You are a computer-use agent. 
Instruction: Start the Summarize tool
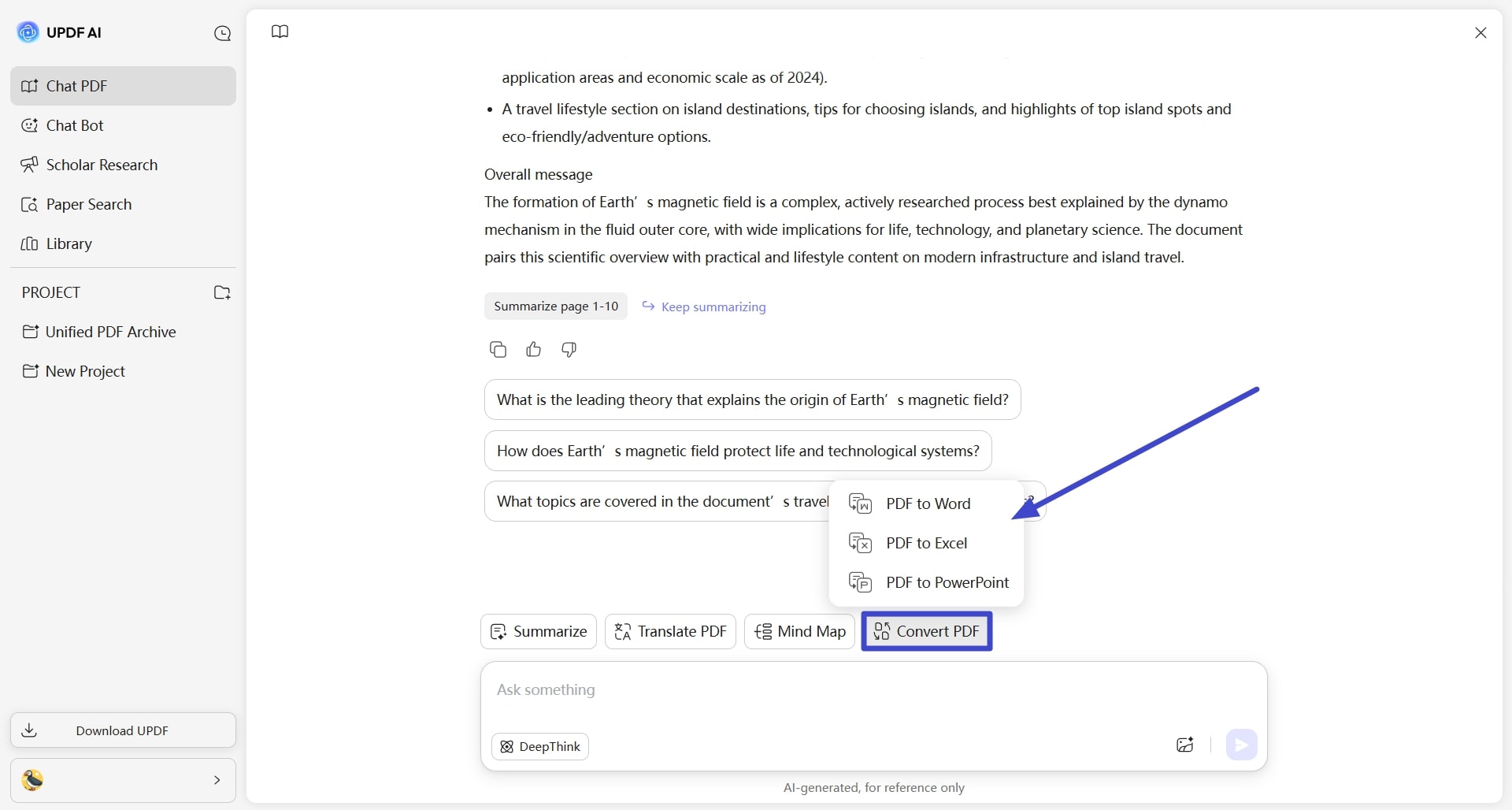pyautogui.click(x=538, y=631)
